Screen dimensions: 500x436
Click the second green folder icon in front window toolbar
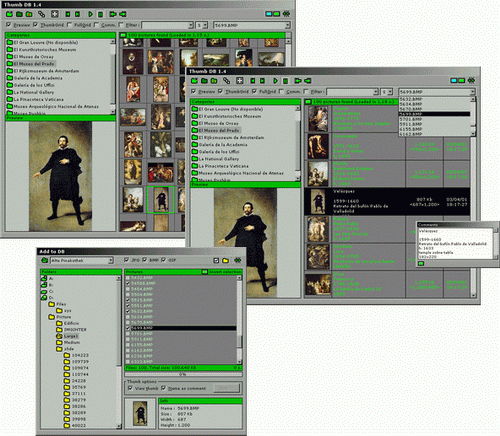204,81
